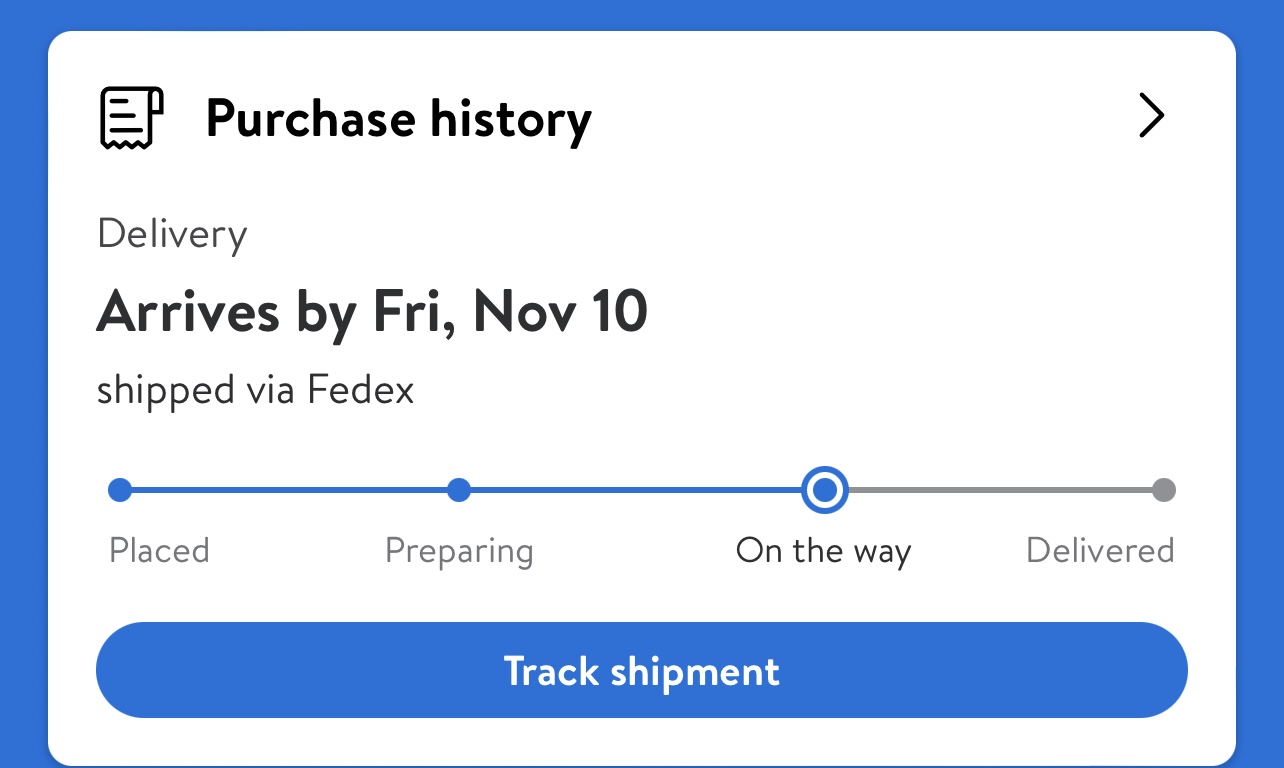1284x768 pixels.
Task: Select the Preparing progress dot
Action: pos(459,490)
